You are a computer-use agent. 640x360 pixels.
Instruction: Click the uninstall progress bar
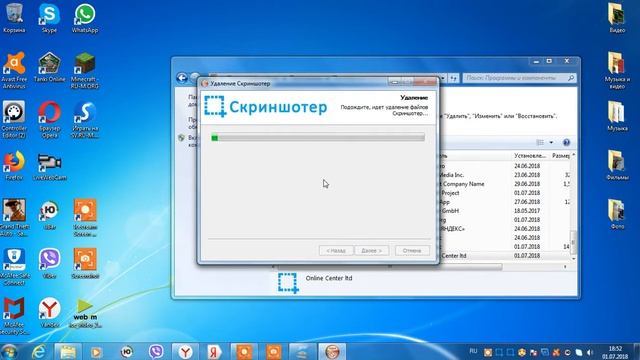tap(318, 138)
